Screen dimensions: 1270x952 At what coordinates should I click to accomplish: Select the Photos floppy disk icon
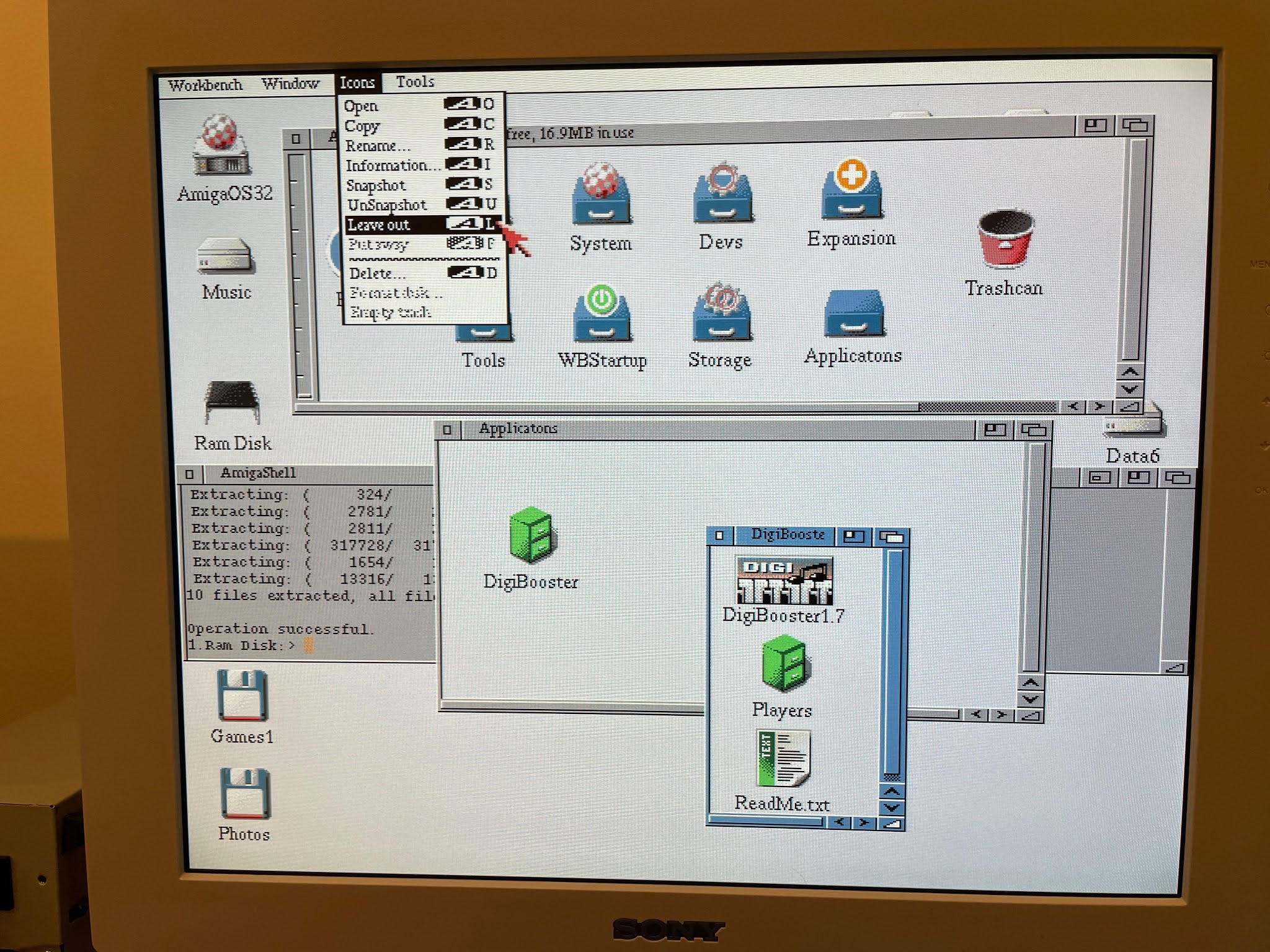(x=244, y=793)
